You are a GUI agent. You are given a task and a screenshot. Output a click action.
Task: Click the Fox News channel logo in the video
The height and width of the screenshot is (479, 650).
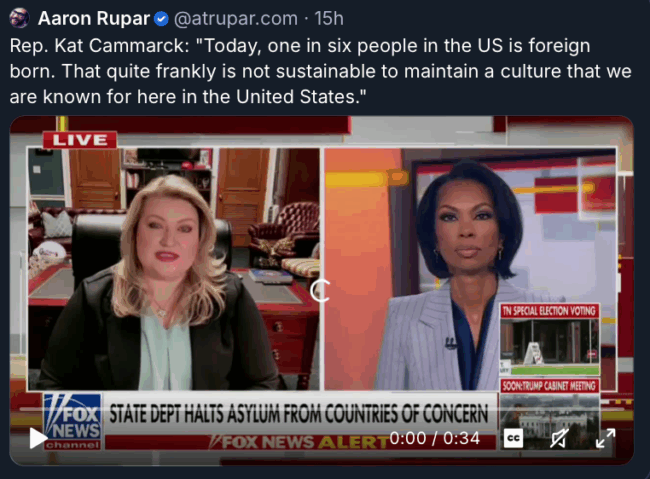[73, 421]
